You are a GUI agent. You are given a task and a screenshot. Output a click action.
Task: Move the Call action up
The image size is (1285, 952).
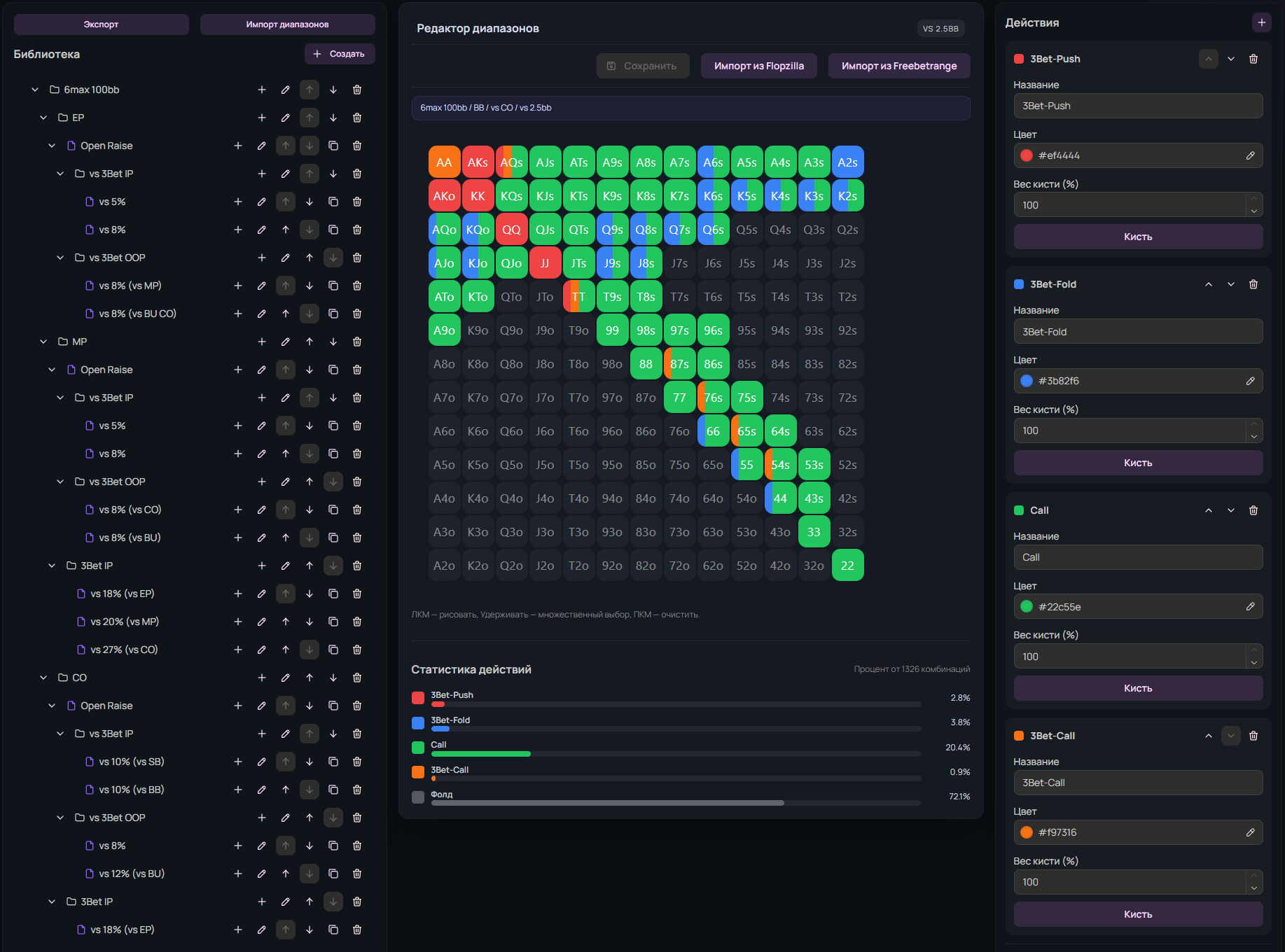[1208, 510]
